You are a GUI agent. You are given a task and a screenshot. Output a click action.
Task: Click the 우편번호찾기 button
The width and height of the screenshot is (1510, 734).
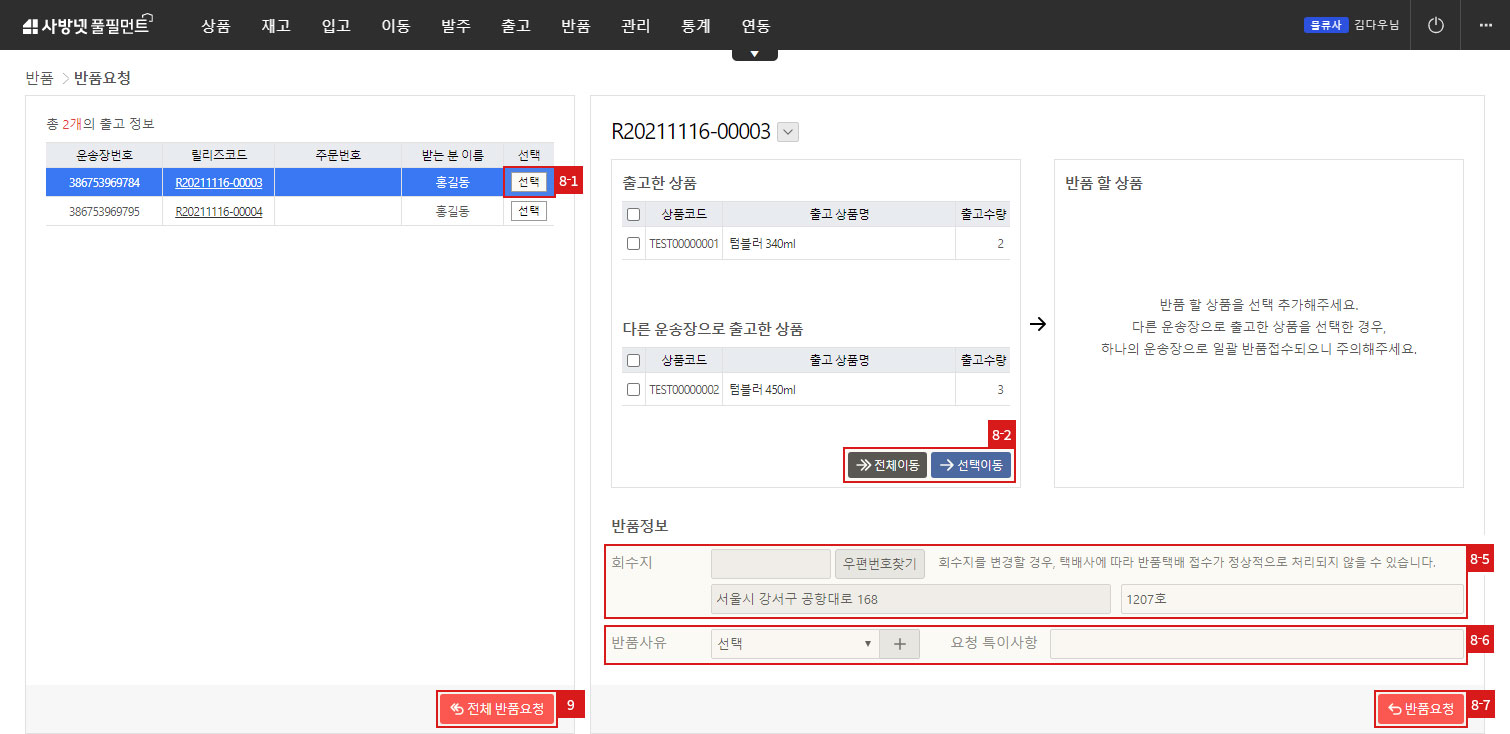tap(880, 564)
